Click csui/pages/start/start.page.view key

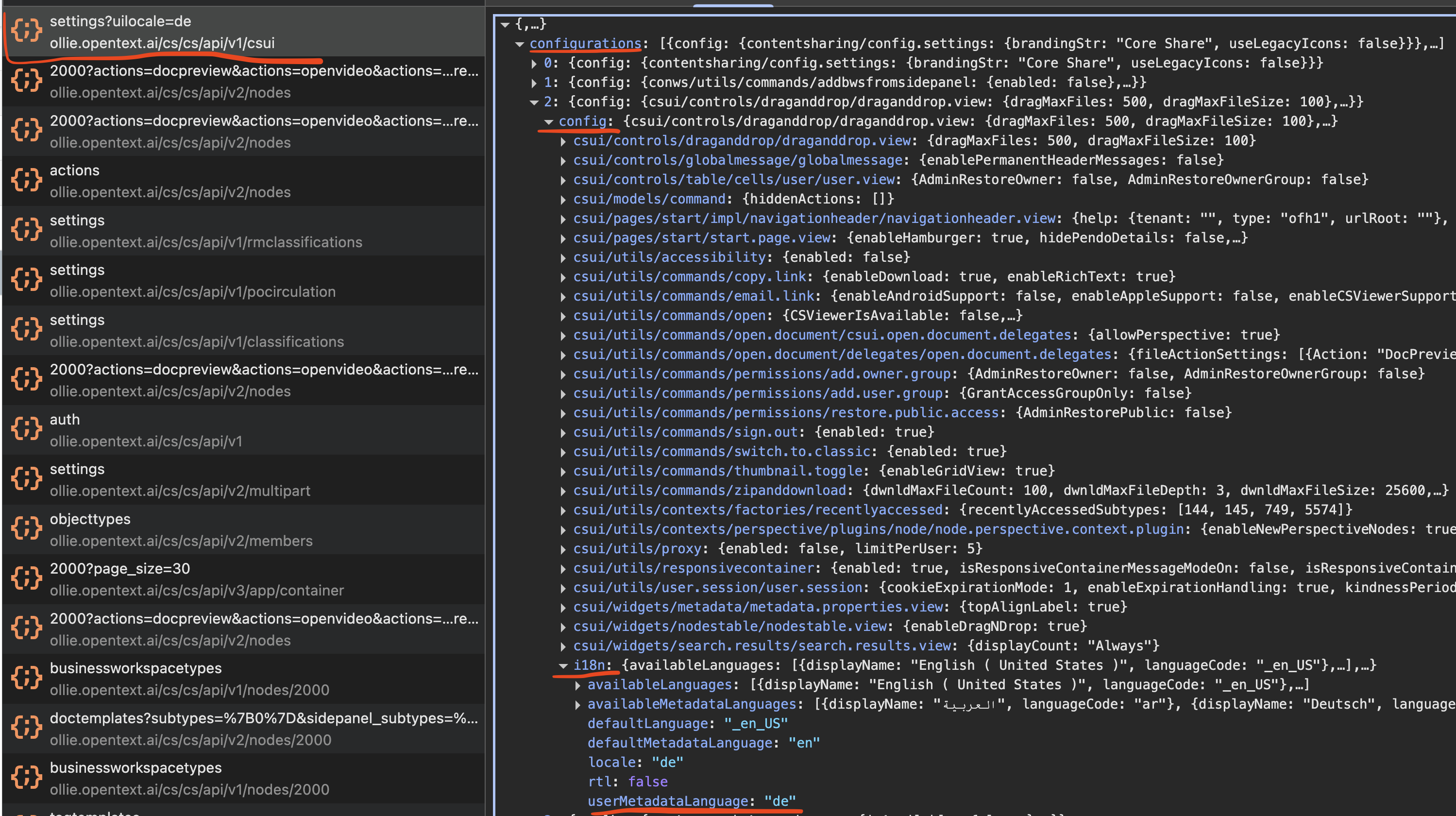pos(702,238)
